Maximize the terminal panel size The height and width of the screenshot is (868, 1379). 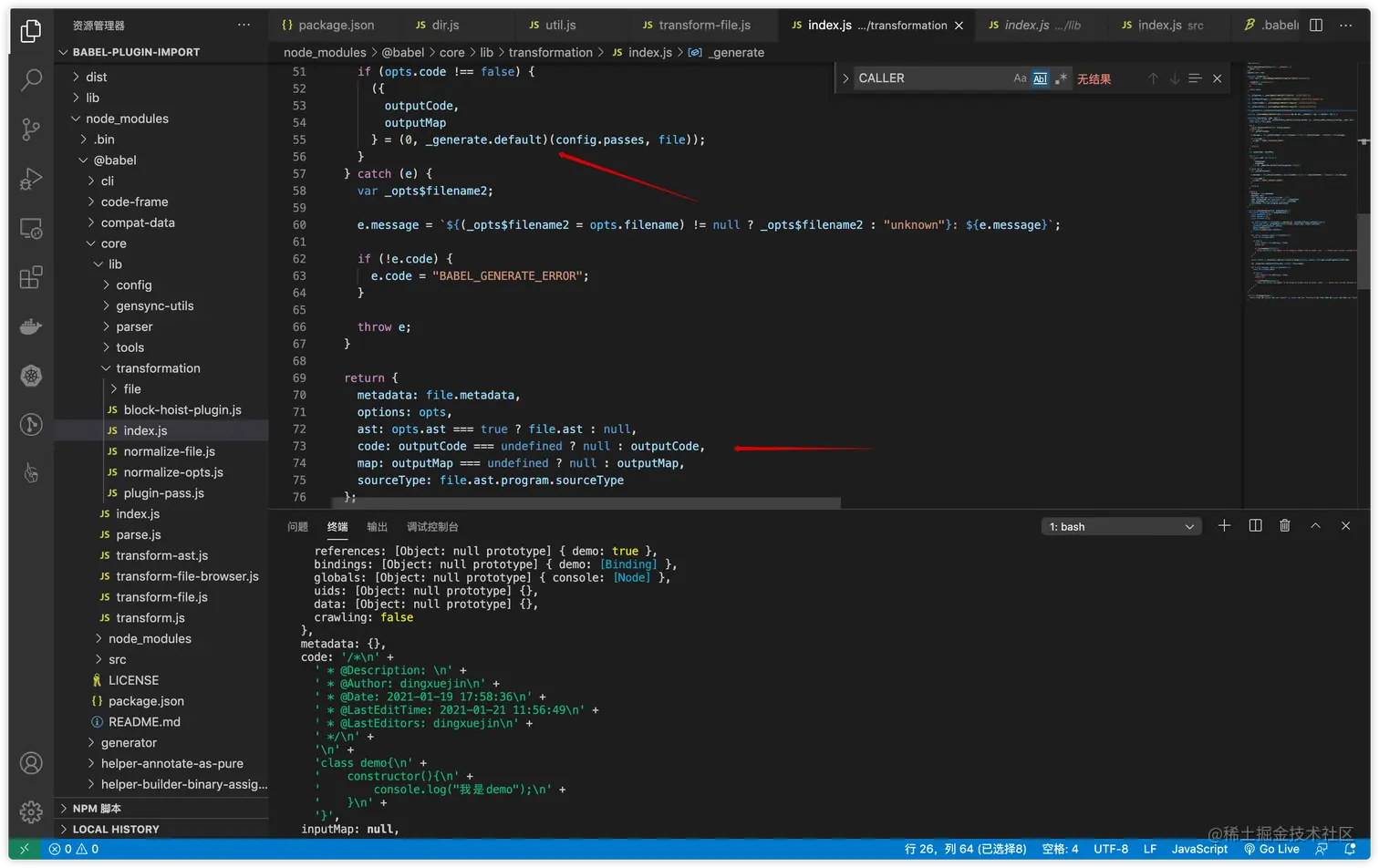[x=1315, y=526]
